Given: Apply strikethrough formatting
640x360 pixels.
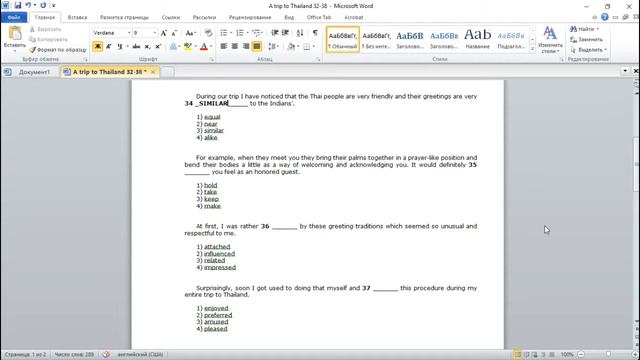Looking at the screenshot, I should tap(136, 47).
